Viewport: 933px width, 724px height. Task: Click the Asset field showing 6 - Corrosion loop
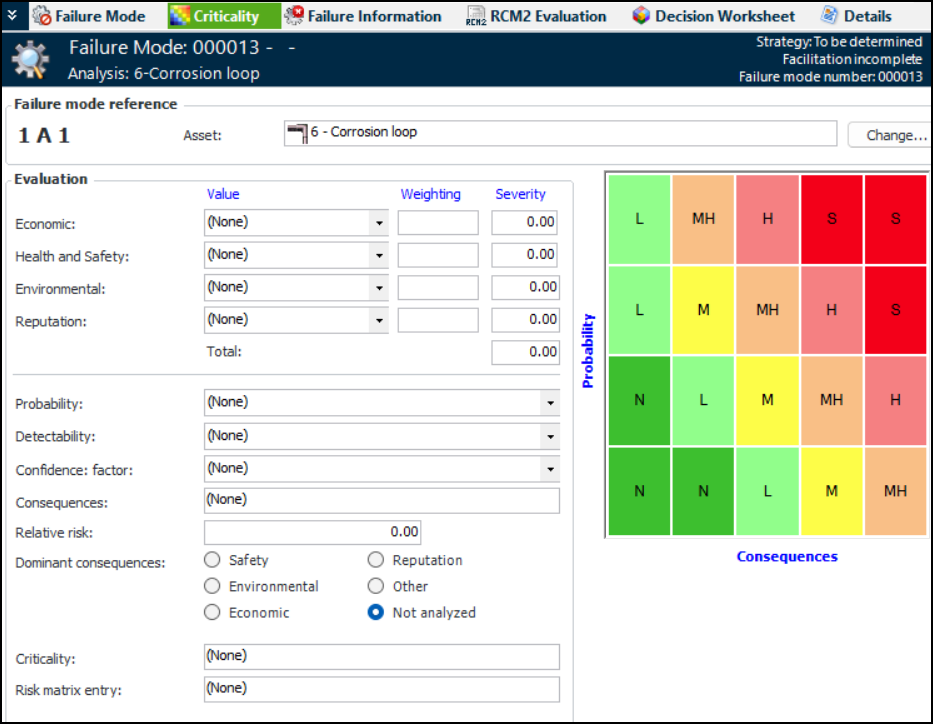coord(560,133)
